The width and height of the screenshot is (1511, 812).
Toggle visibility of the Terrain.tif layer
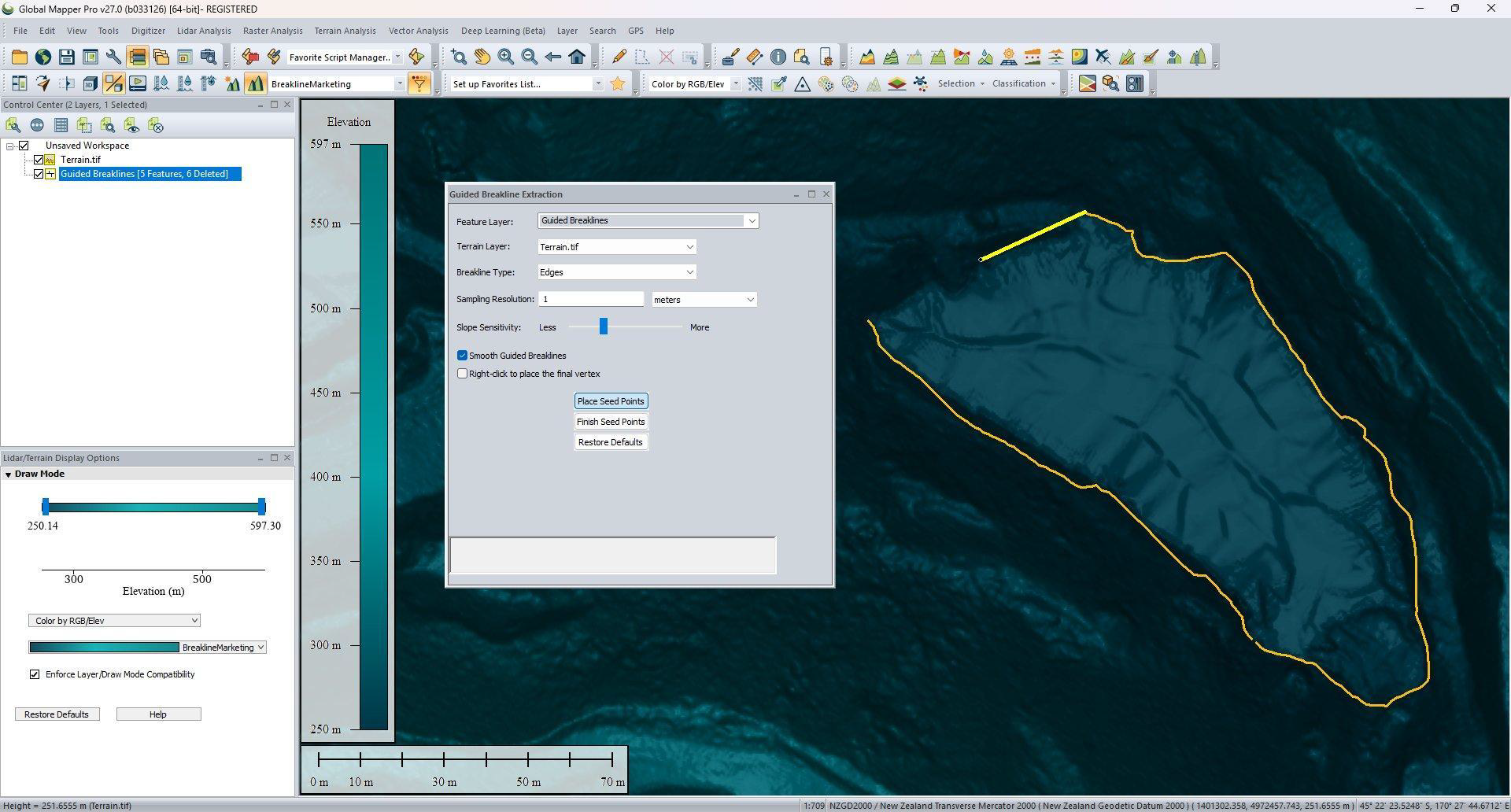(x=39, y=160)
